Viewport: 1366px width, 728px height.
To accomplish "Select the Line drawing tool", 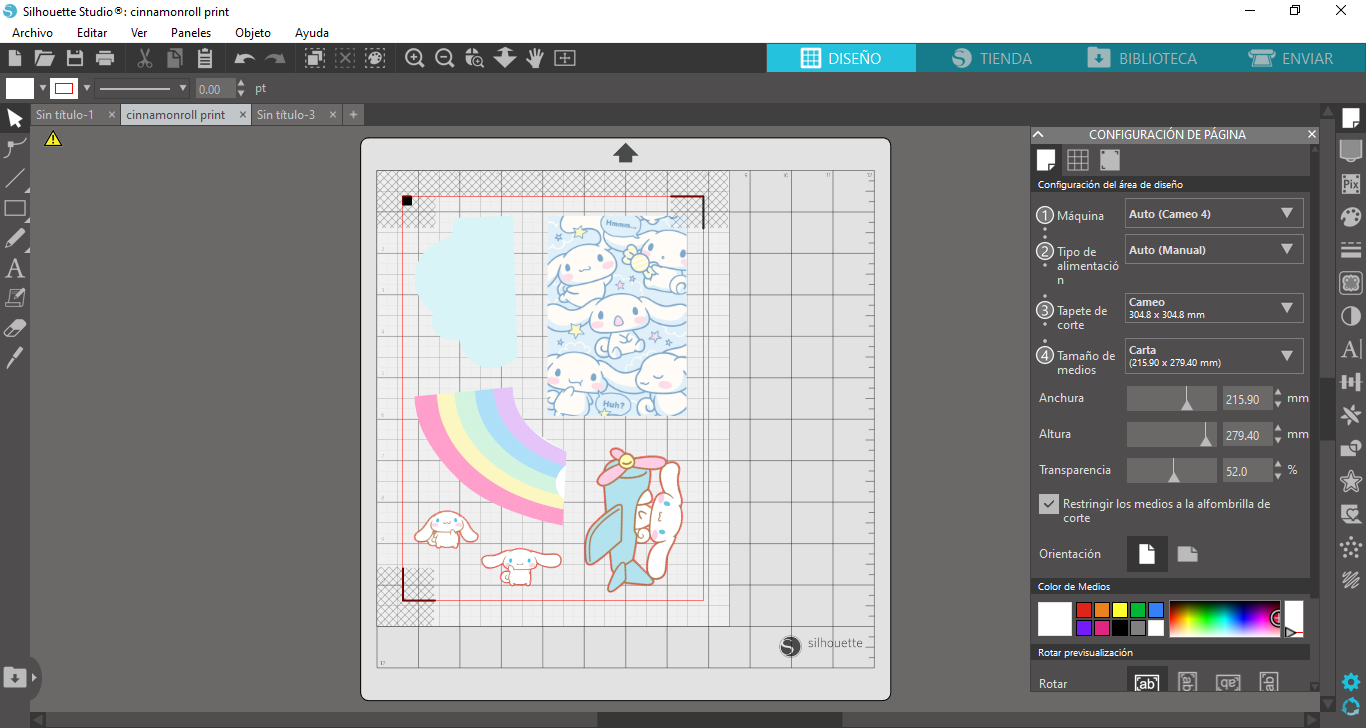I will (15, 179).
